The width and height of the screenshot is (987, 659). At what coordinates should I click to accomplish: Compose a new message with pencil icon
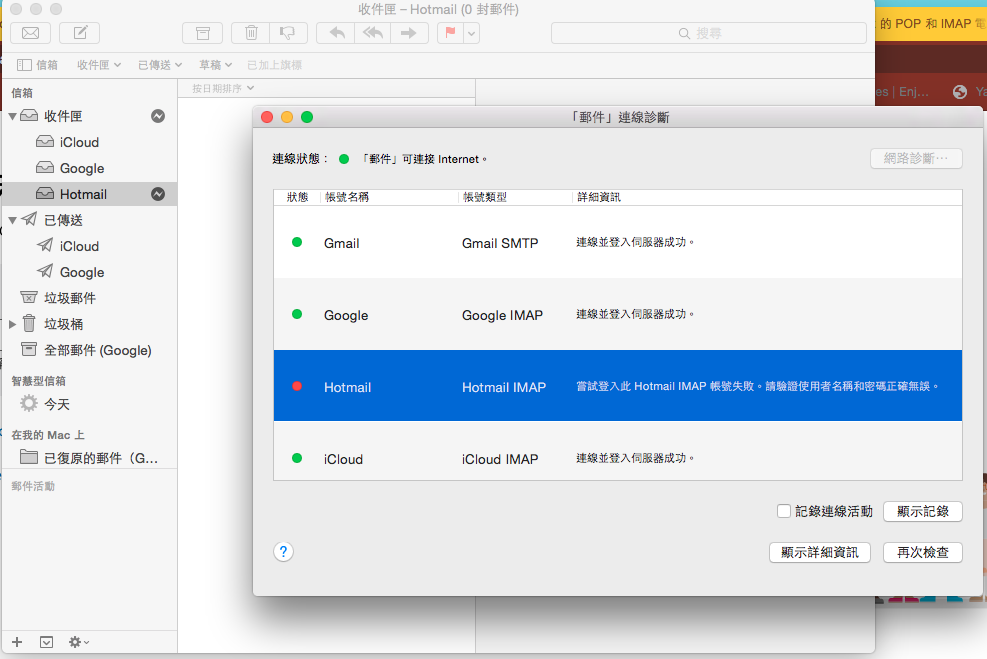[80, 33]
